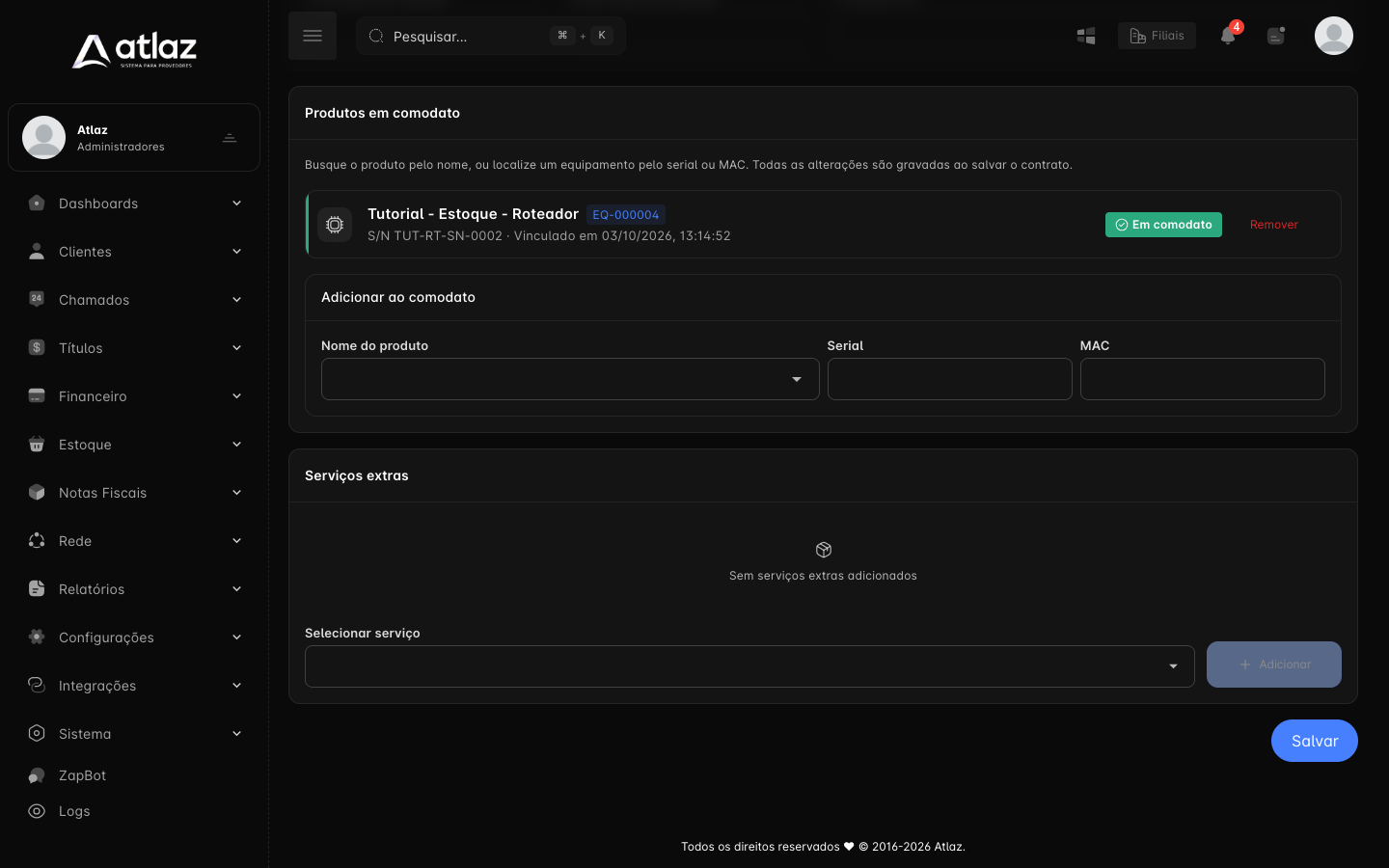The image size is (1389, 868).
Task: Click the ZapBot chat bubble icon
Action: [x=37, y=775]
